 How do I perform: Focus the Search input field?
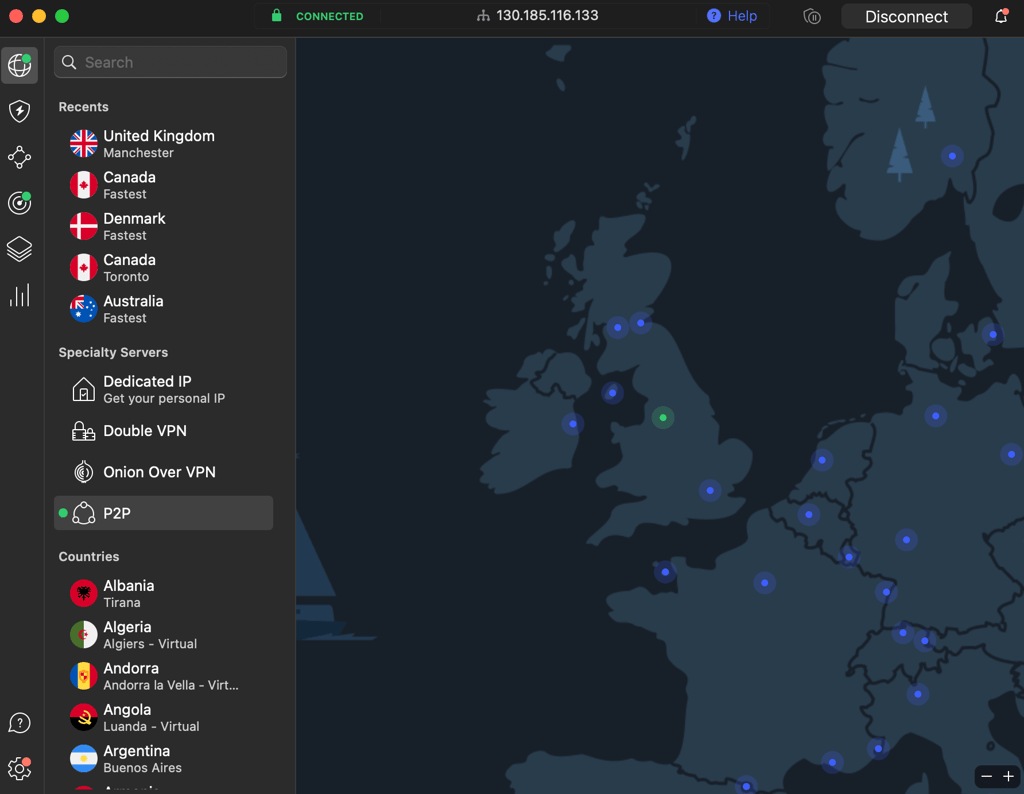tap(170, 62)
